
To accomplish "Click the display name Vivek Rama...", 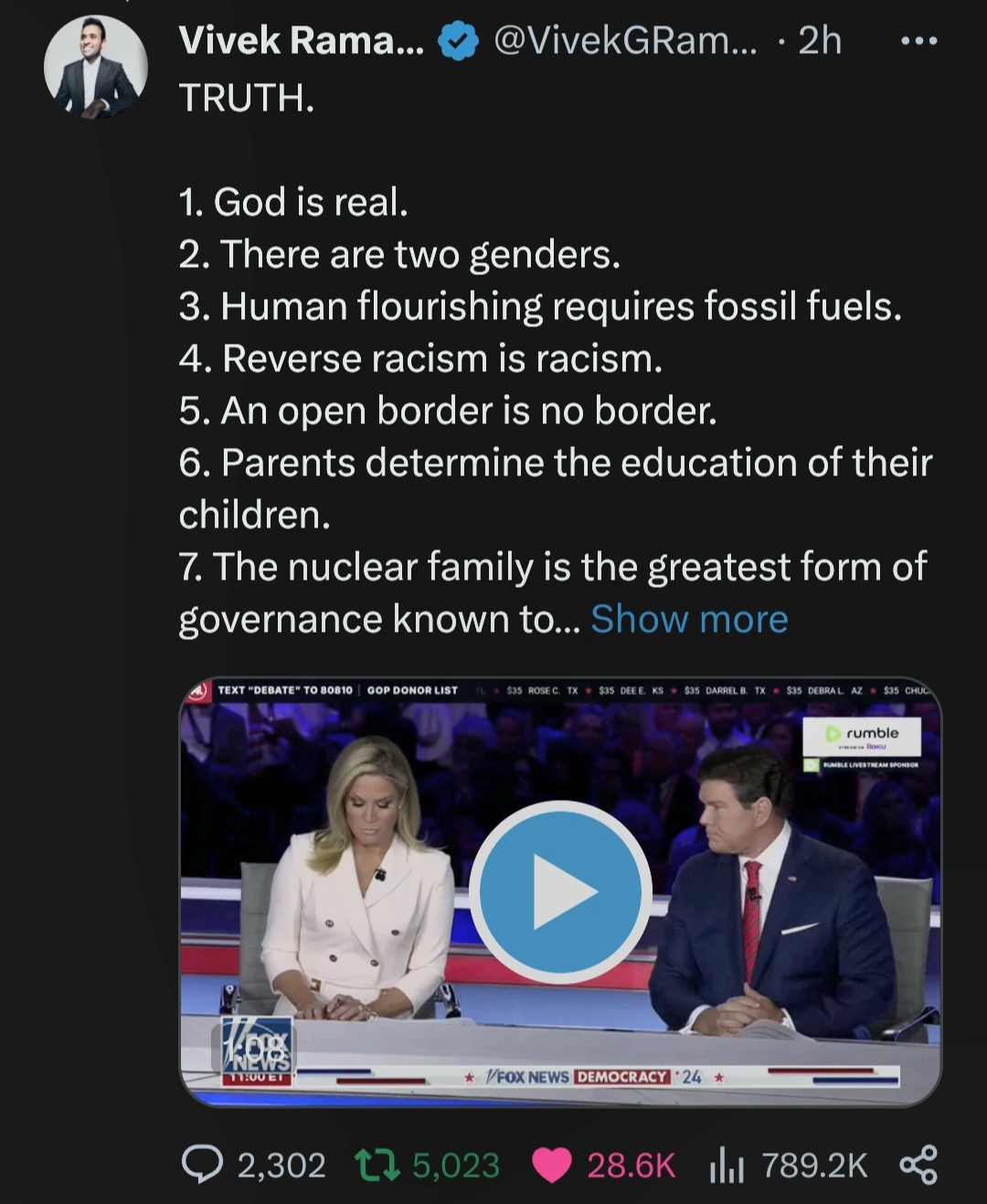I will [301, 41].
